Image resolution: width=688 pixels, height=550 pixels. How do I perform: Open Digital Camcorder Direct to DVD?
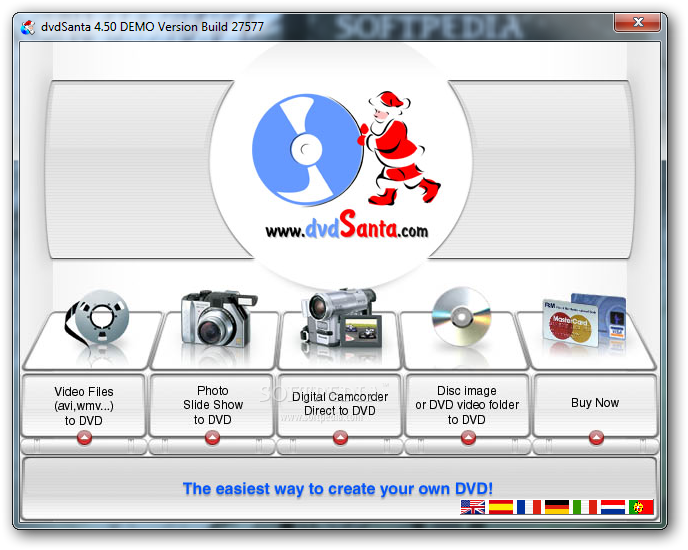click(340, 404)
